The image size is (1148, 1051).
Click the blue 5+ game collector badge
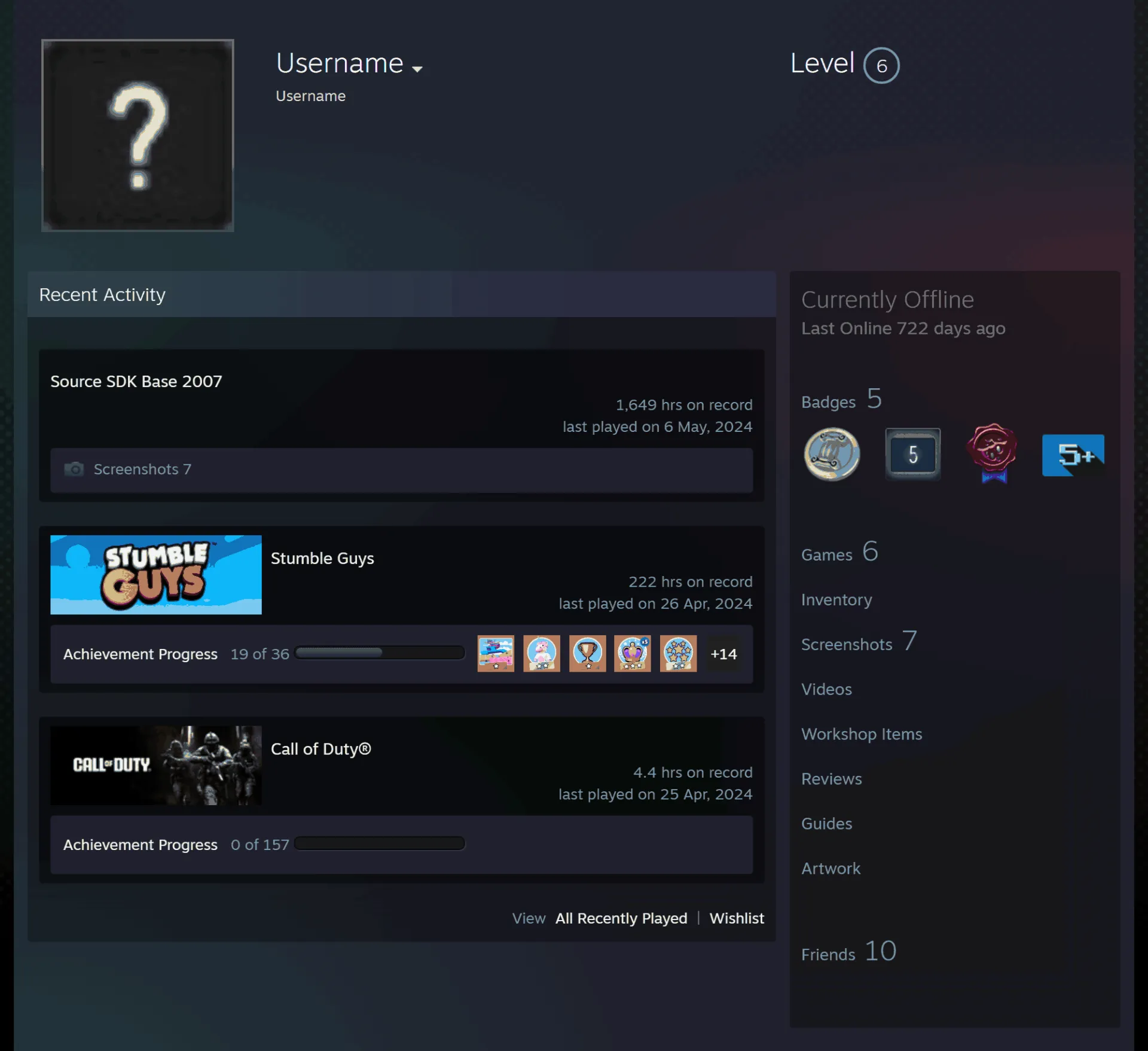tap(1073, 455)
